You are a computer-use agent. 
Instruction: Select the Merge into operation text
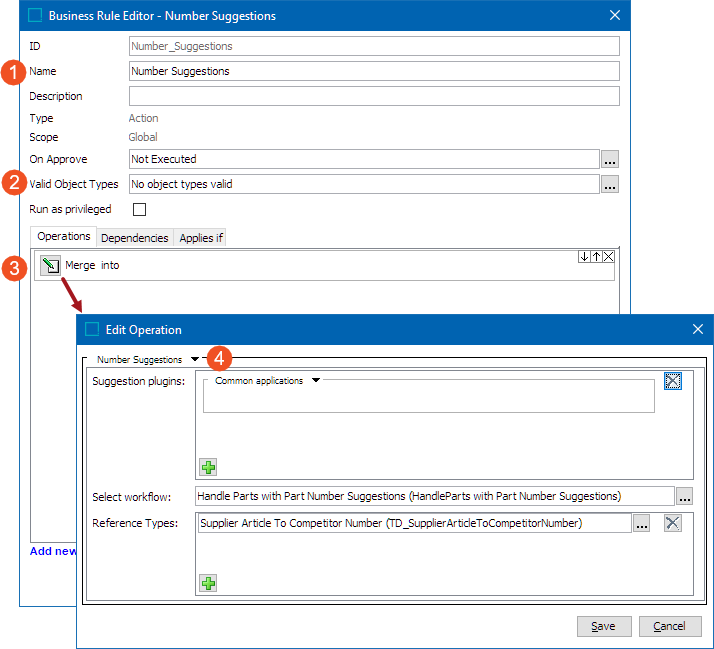coord(92,265)
